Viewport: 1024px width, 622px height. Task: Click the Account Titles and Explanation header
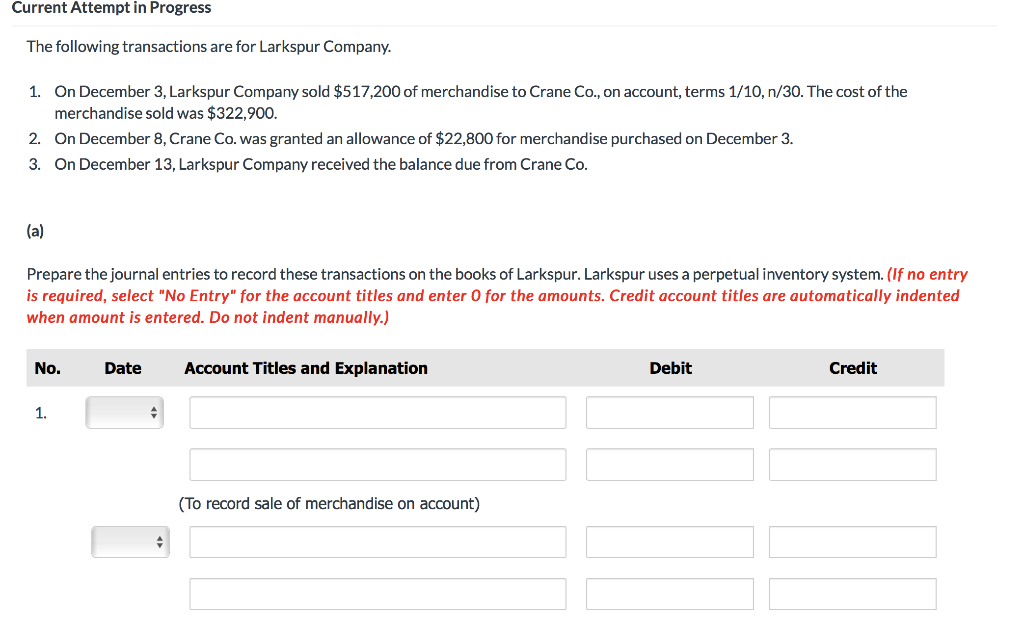point(305,368)
